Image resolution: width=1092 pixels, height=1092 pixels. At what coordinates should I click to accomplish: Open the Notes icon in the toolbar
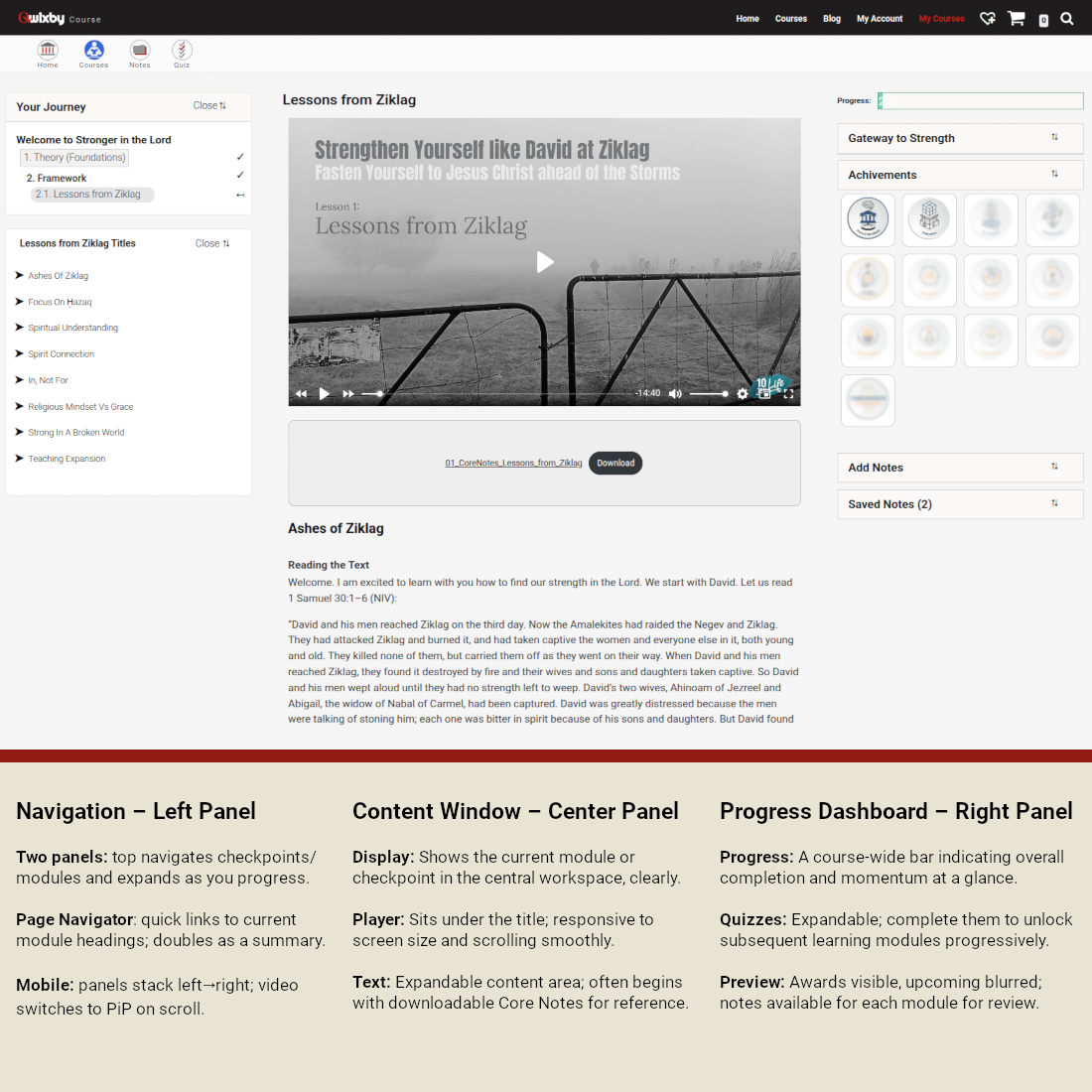[x=140, y=52]
